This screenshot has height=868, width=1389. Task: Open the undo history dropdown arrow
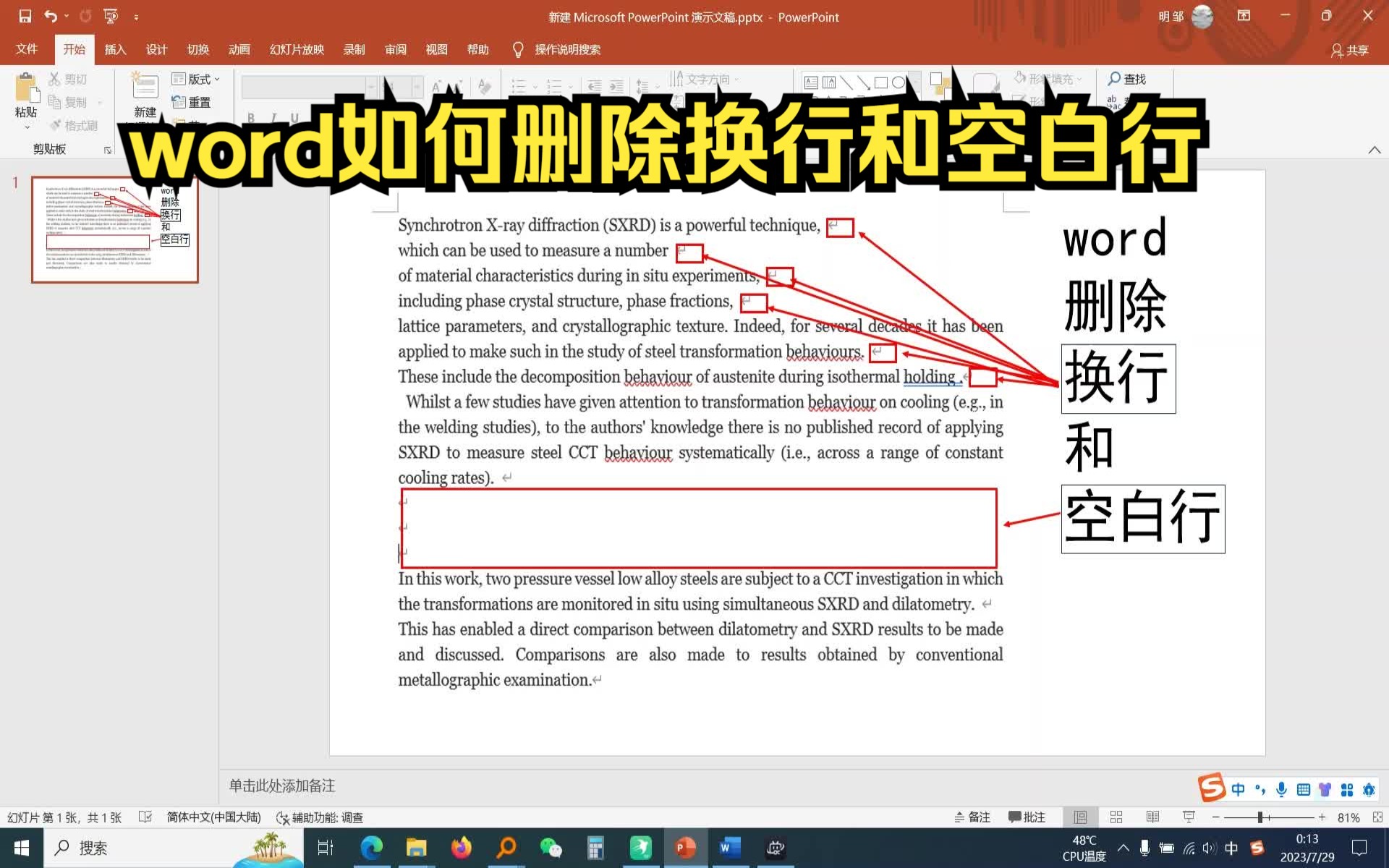(67, 16)
